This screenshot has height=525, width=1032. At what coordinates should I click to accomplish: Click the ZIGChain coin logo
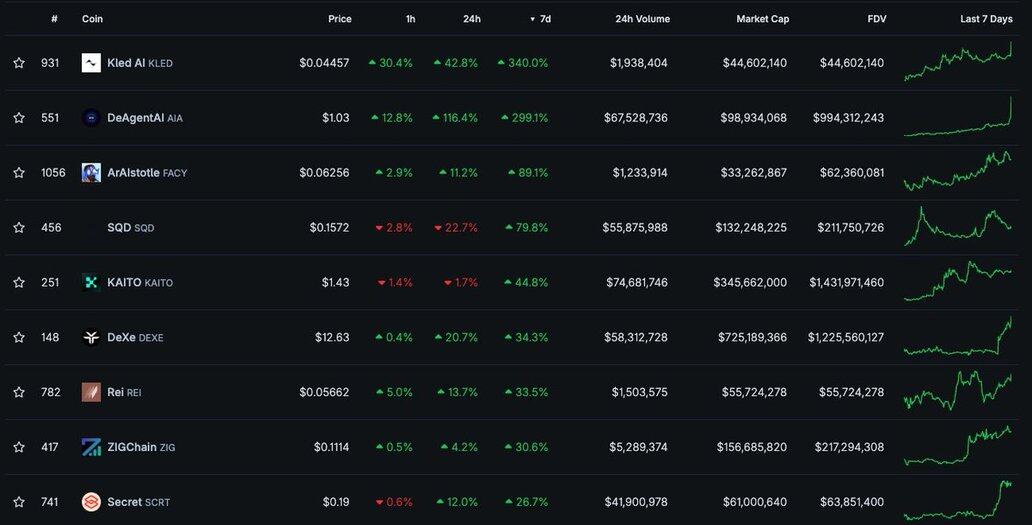tap(91, 447)
